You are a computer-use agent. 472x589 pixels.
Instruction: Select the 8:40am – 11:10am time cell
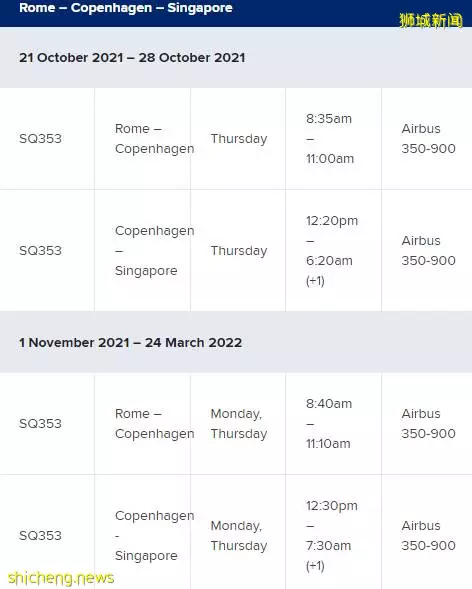click(x=329, y=424)
